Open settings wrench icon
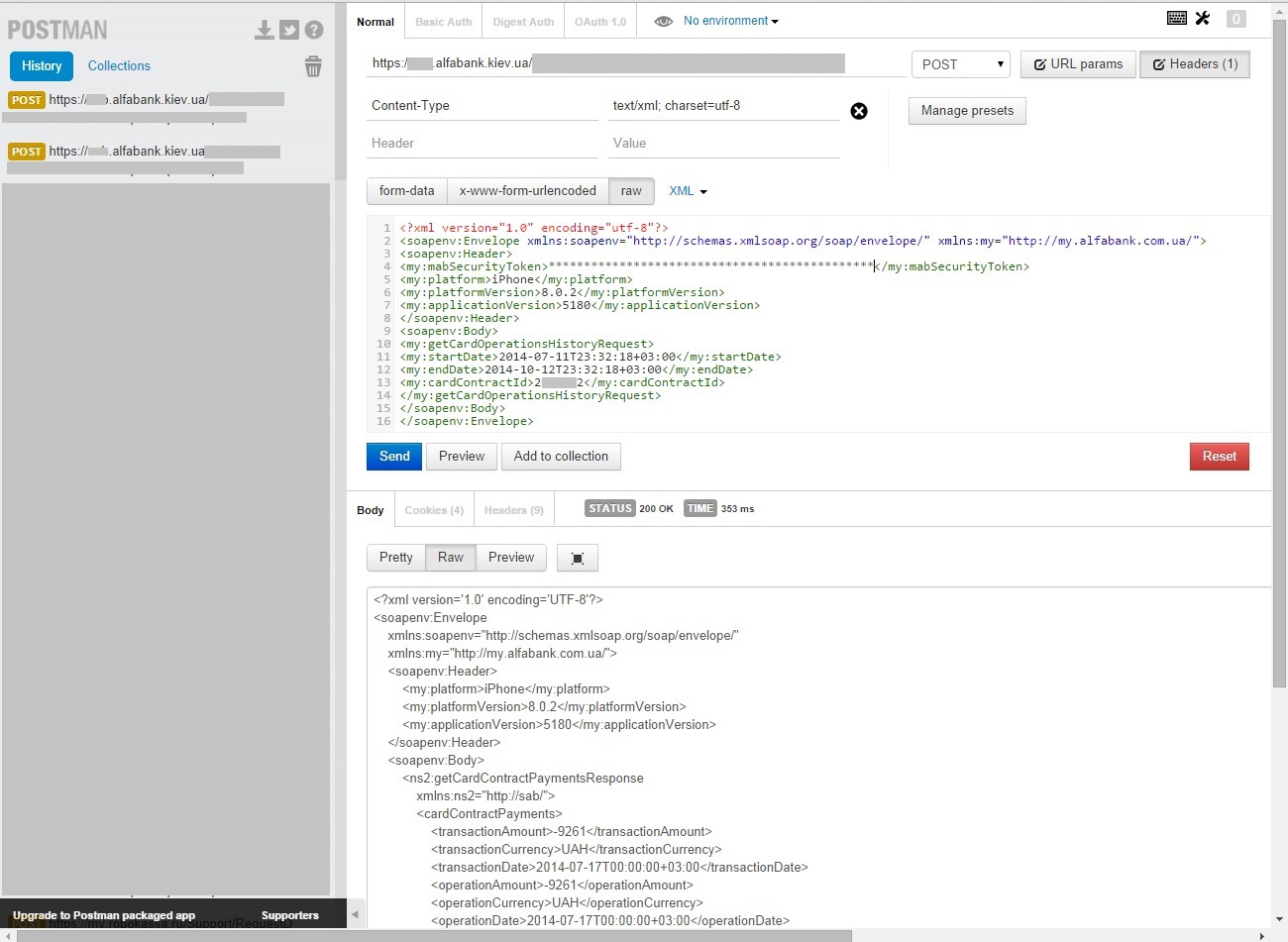 click(1203, 18)
